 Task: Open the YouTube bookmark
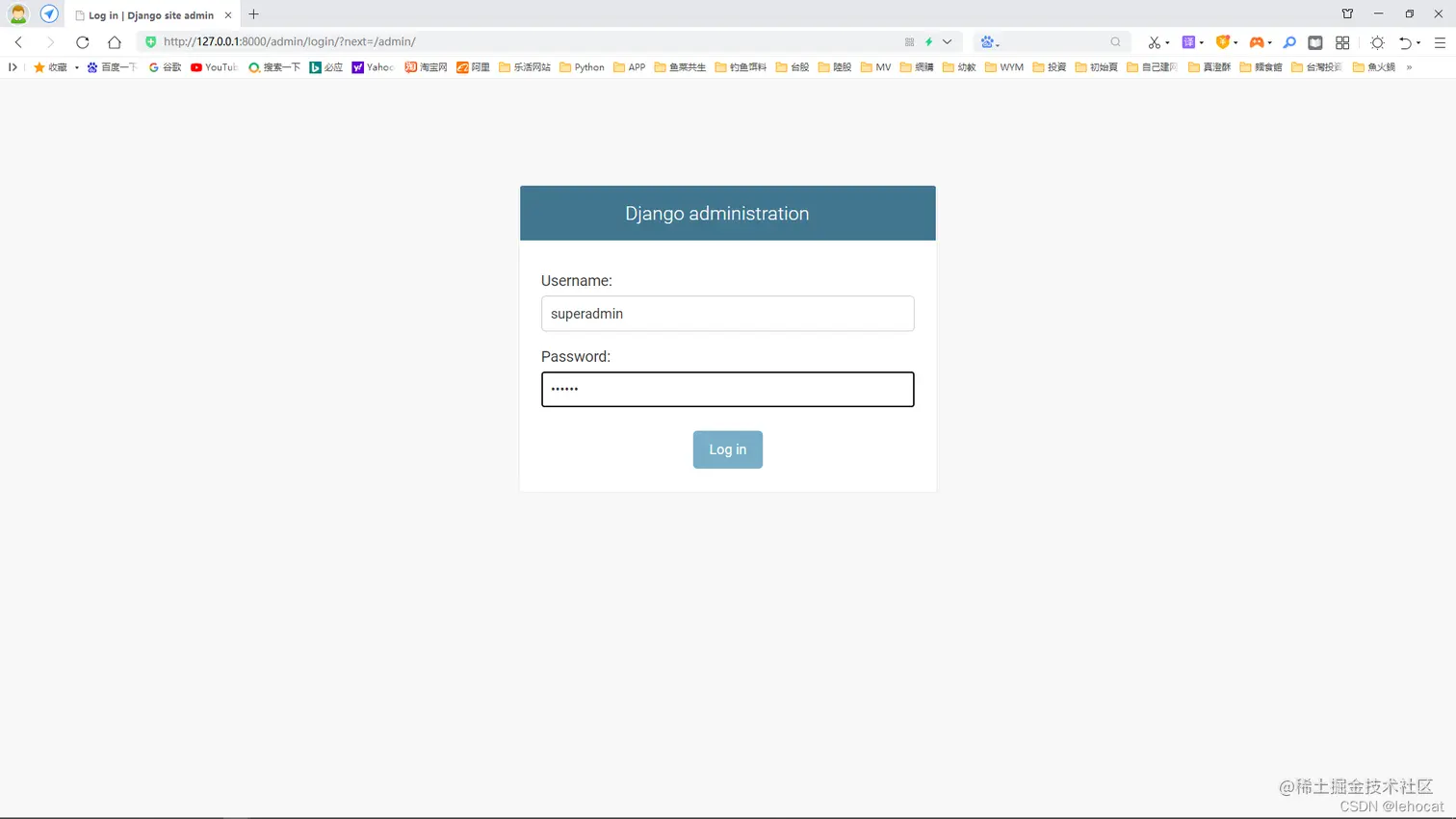pos(214,67)
